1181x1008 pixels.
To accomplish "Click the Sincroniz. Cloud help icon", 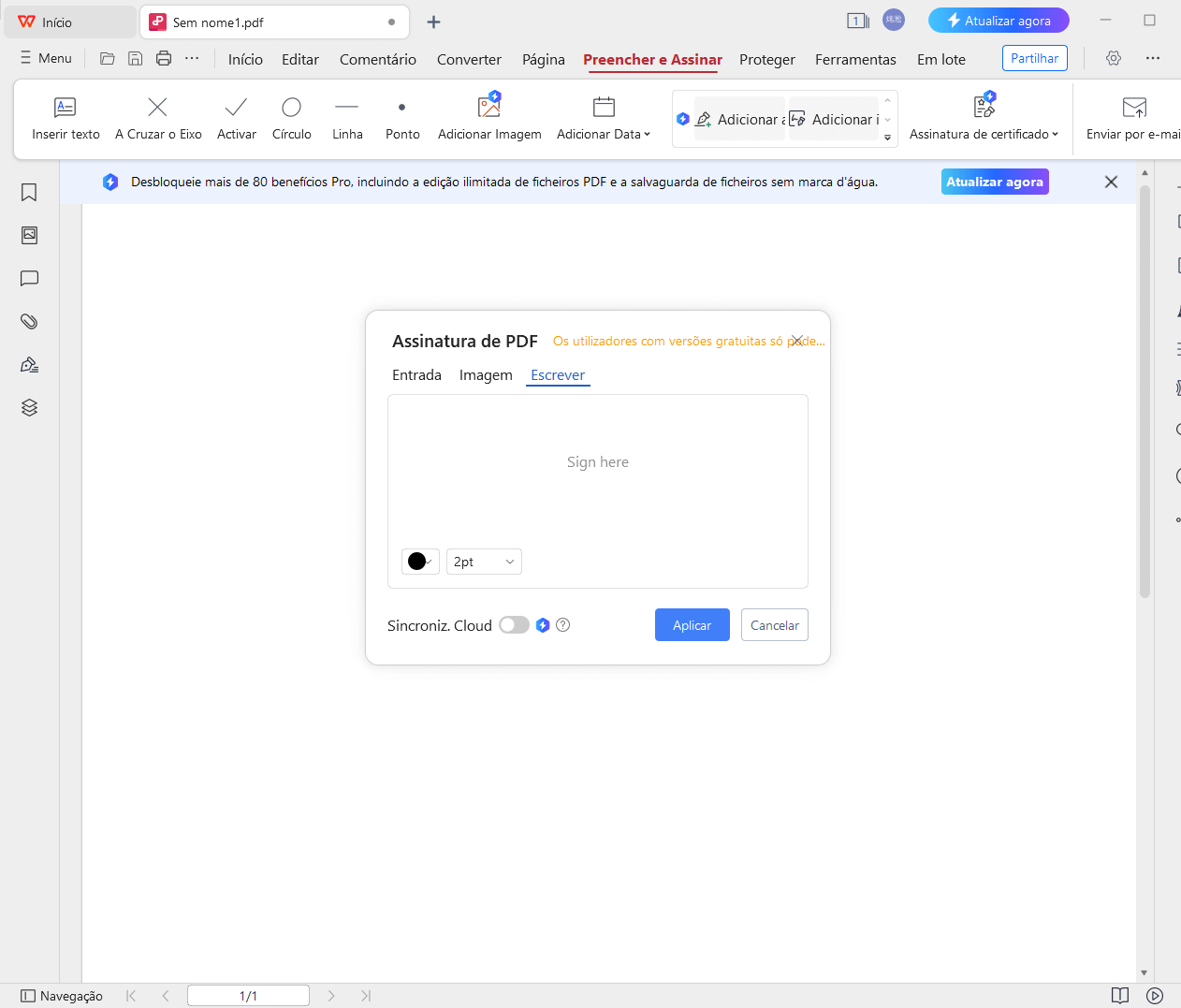I will (x=562, y=625).
